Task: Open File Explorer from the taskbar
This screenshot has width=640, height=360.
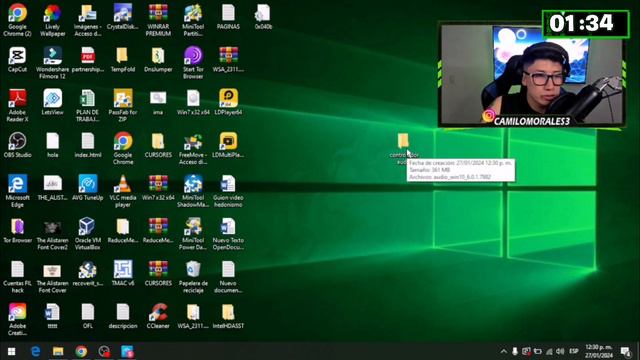Action: pyautogui.click(x=58, y=351)
